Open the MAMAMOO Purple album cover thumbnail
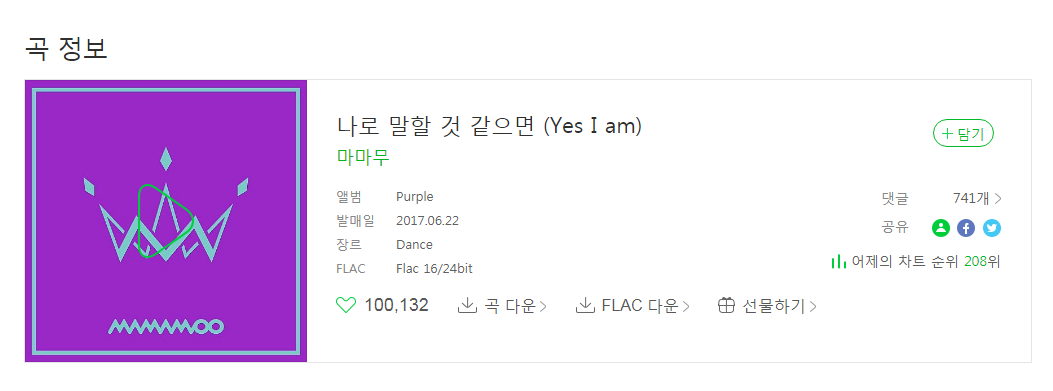 tap(166, 221)
